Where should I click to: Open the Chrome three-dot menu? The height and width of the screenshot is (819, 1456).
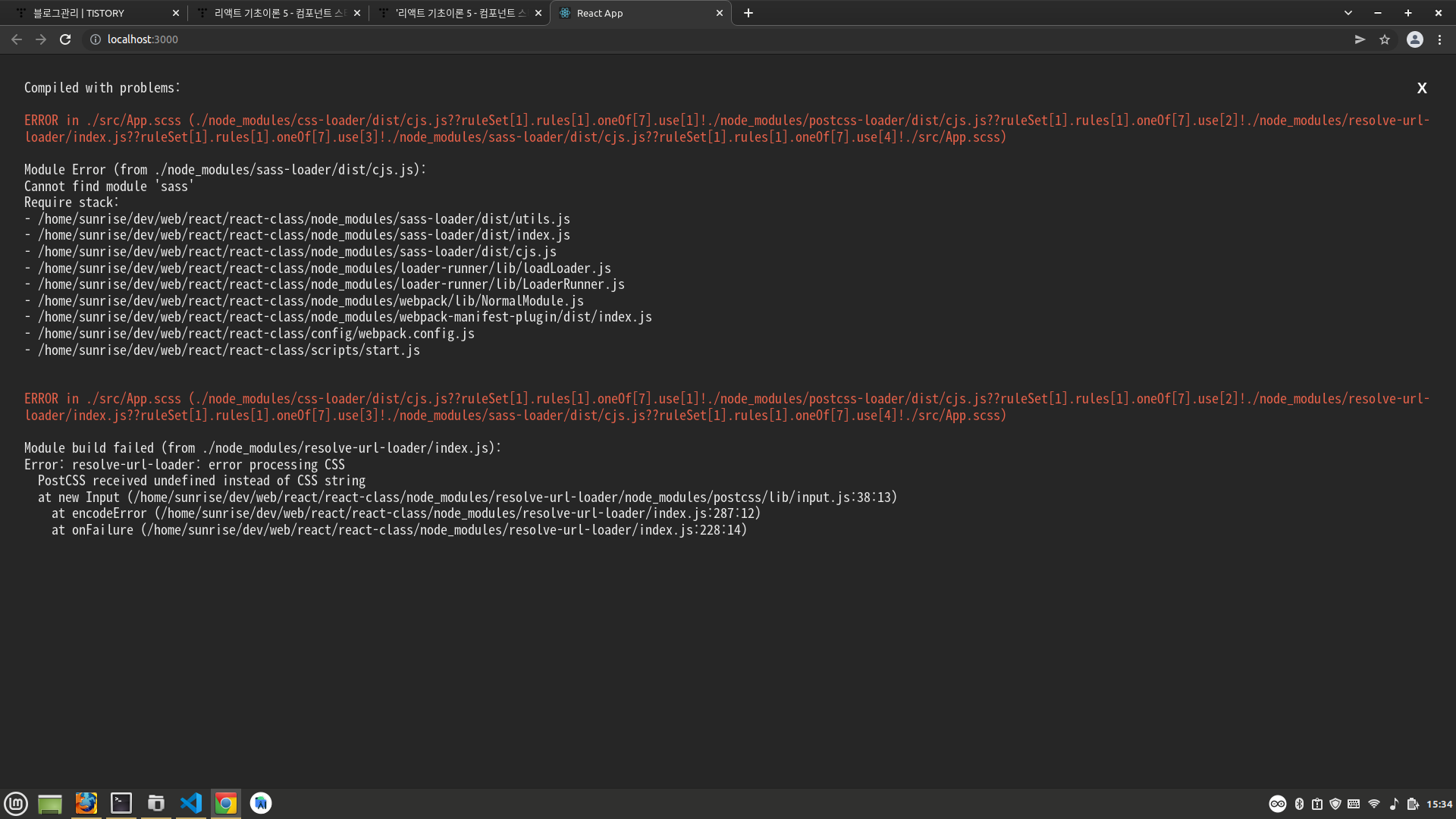pyautogui.click(x=1439, y=39)
